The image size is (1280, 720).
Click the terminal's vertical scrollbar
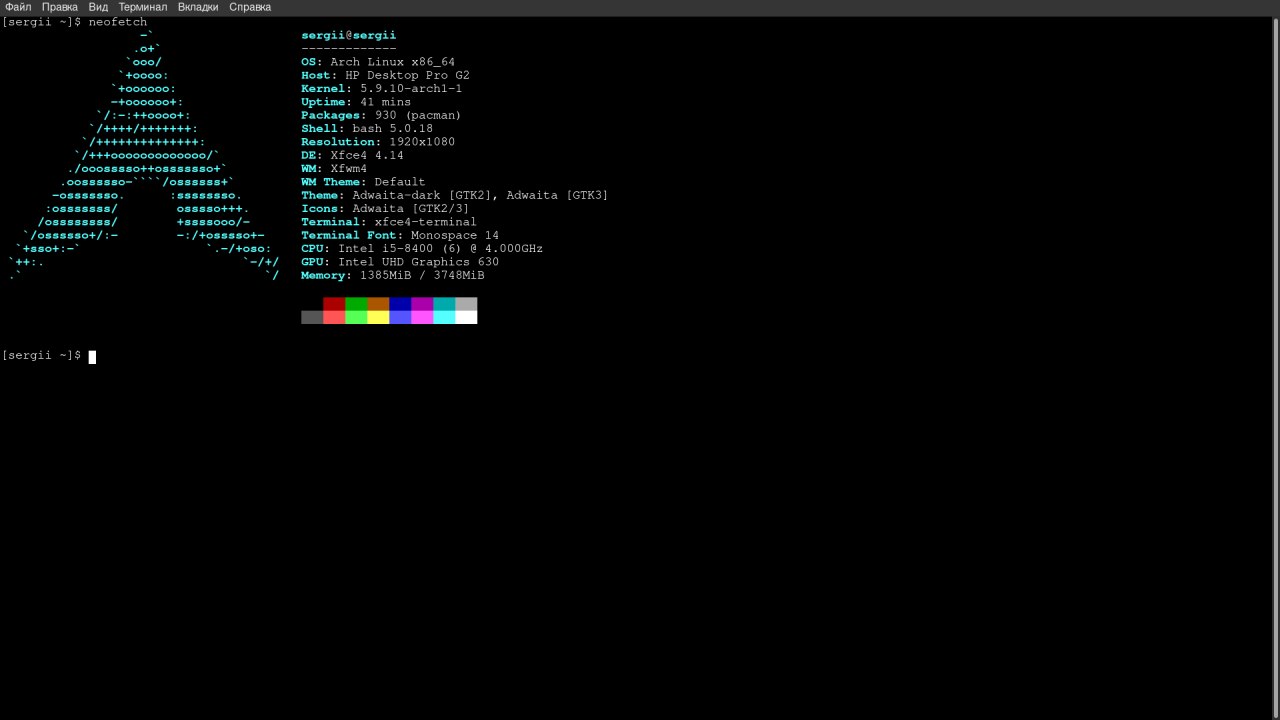coord(1275,367)
